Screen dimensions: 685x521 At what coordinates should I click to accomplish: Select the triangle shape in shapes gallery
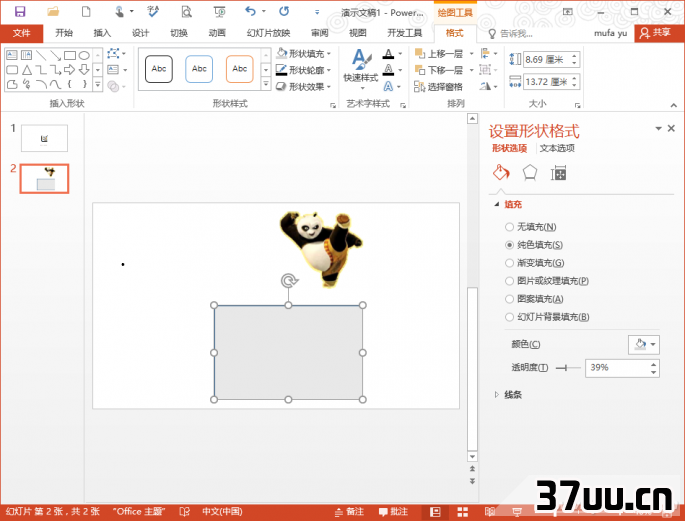click(x=27, y=70)
